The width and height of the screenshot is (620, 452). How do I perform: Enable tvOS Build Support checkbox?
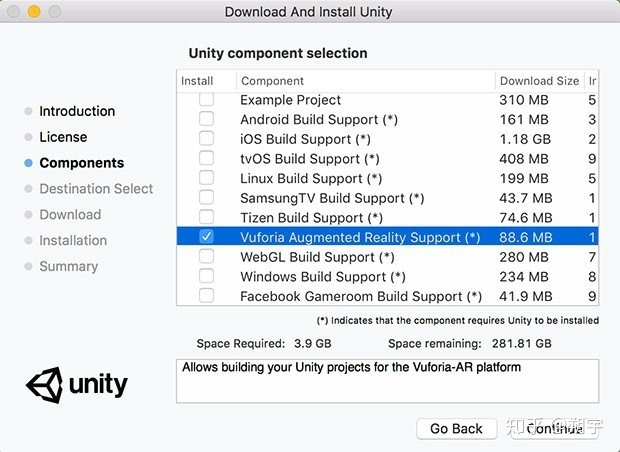tap(206, 158)
